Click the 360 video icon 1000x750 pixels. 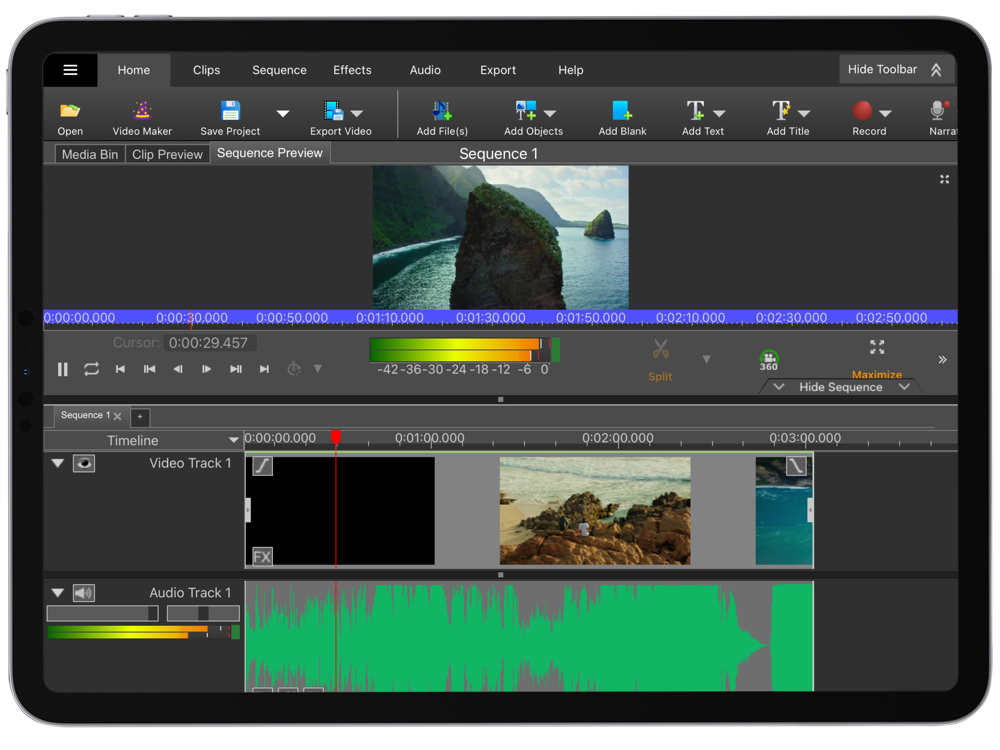point(768,361)
